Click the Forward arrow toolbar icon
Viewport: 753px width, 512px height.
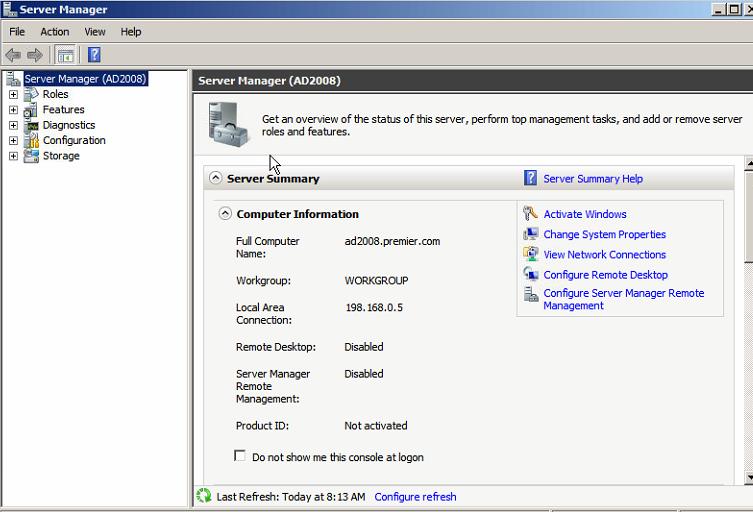(x=35, y=55)
